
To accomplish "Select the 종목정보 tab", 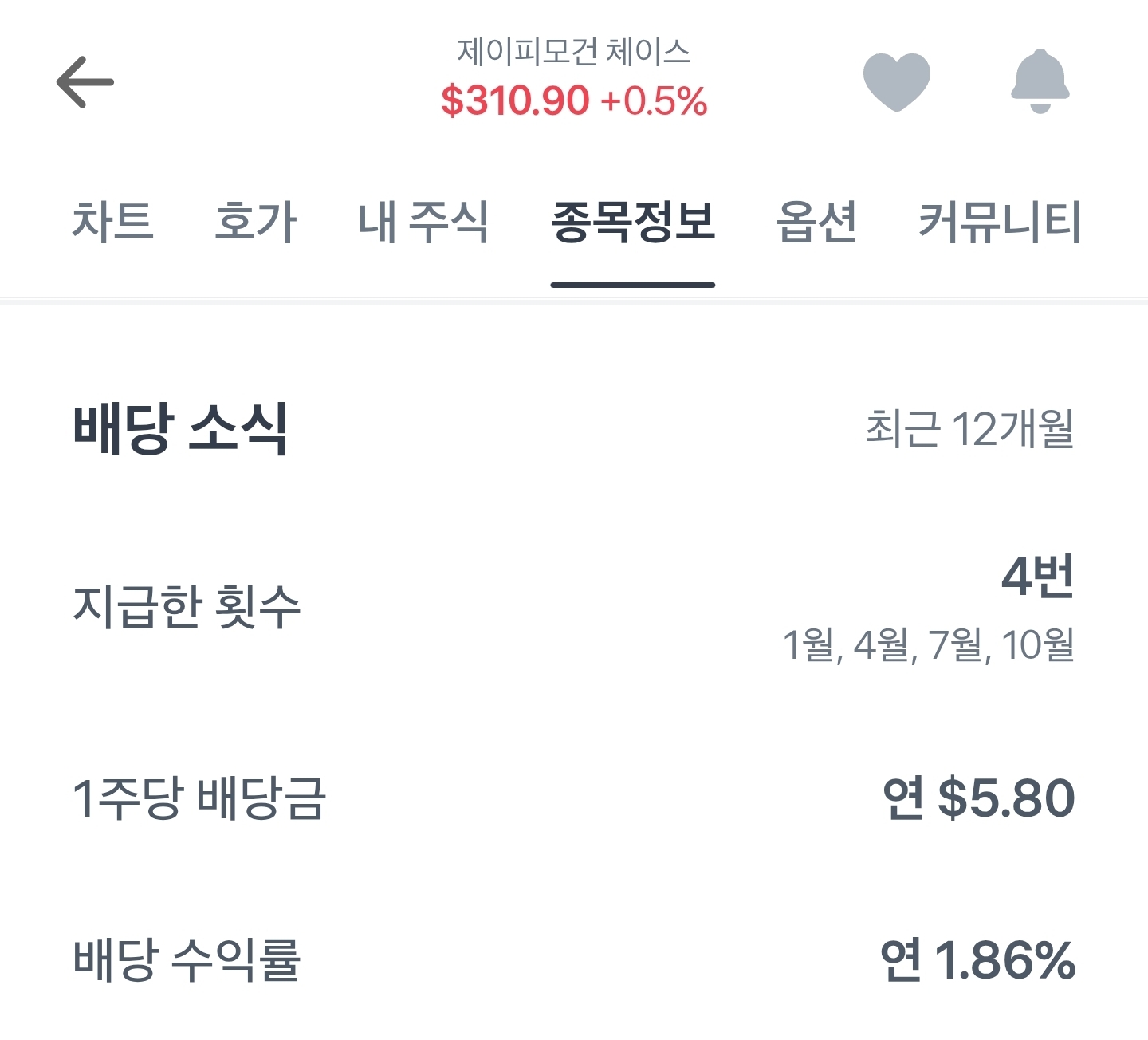I will pyautogui.click(x=633, y=221).
